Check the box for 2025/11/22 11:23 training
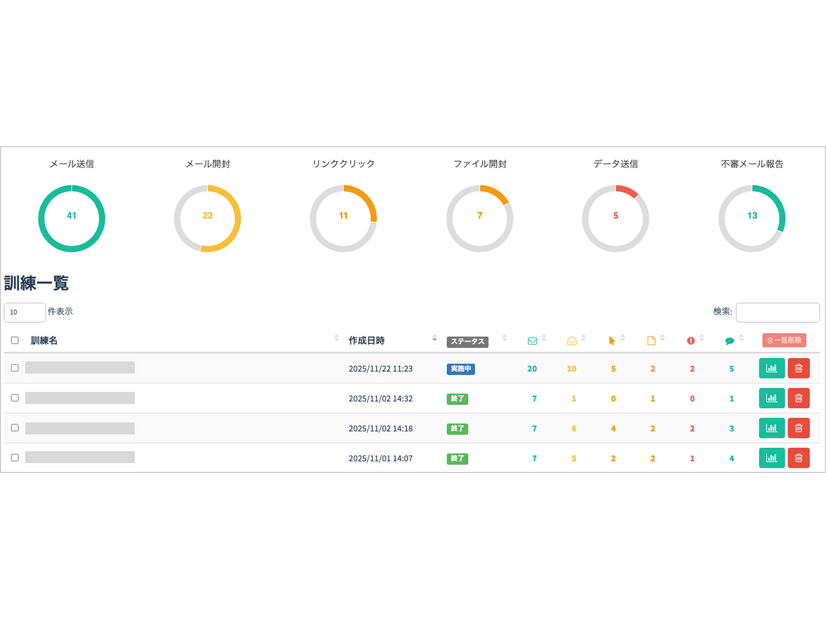The image size is (826, 620). 15,368
